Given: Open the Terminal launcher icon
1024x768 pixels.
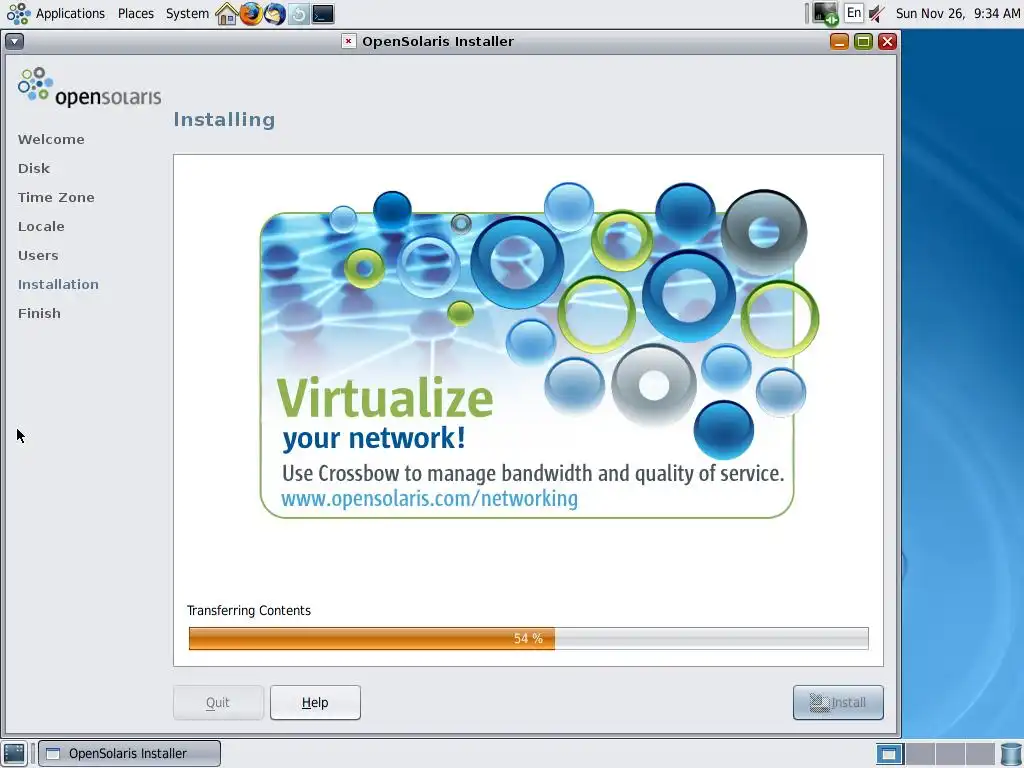Looking at the screenshot, I should point(323,14).
